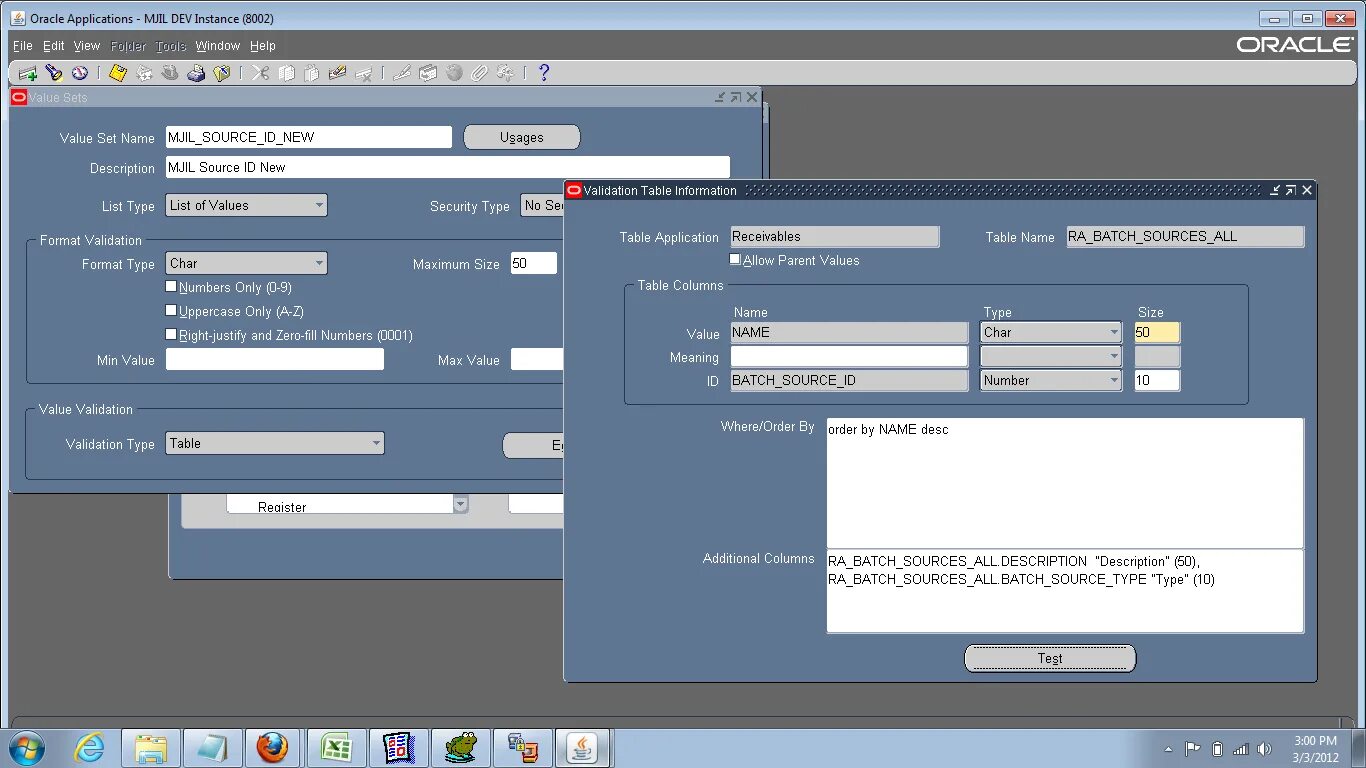Open Excel from the taskbar
Image resolution: width=1366 pixels, height=768 pixels.
click(336, 748)
